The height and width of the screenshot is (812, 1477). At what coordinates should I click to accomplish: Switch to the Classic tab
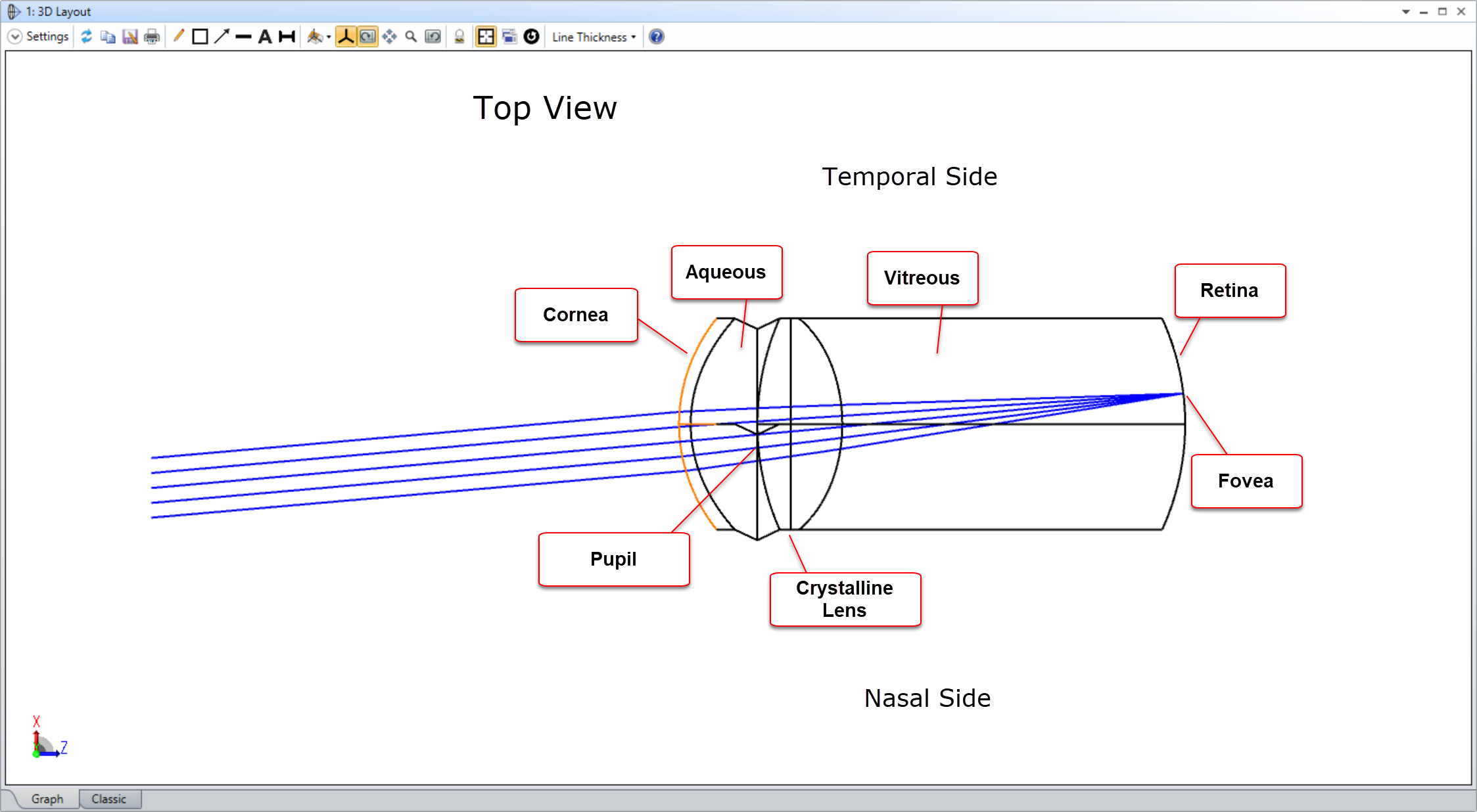[x=109, y=799]
